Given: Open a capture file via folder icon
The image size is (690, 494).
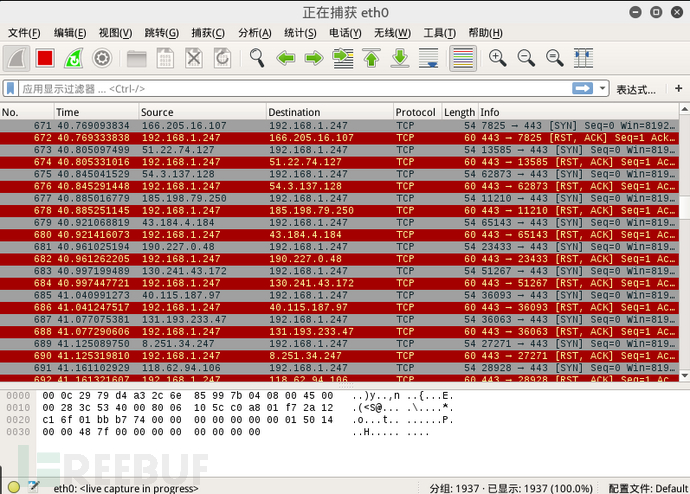Looking at the screenshot, I should (x=136, y=58).
